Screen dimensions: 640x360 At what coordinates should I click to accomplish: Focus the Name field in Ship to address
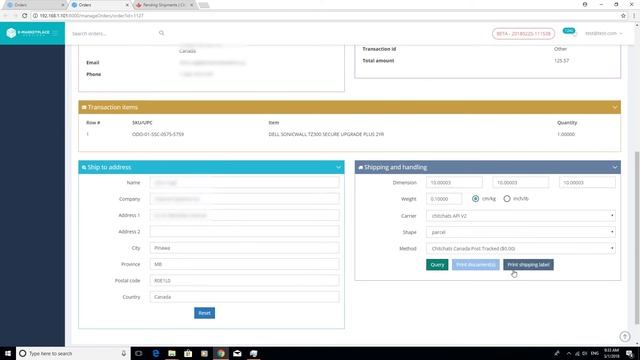tap(244, 182)
